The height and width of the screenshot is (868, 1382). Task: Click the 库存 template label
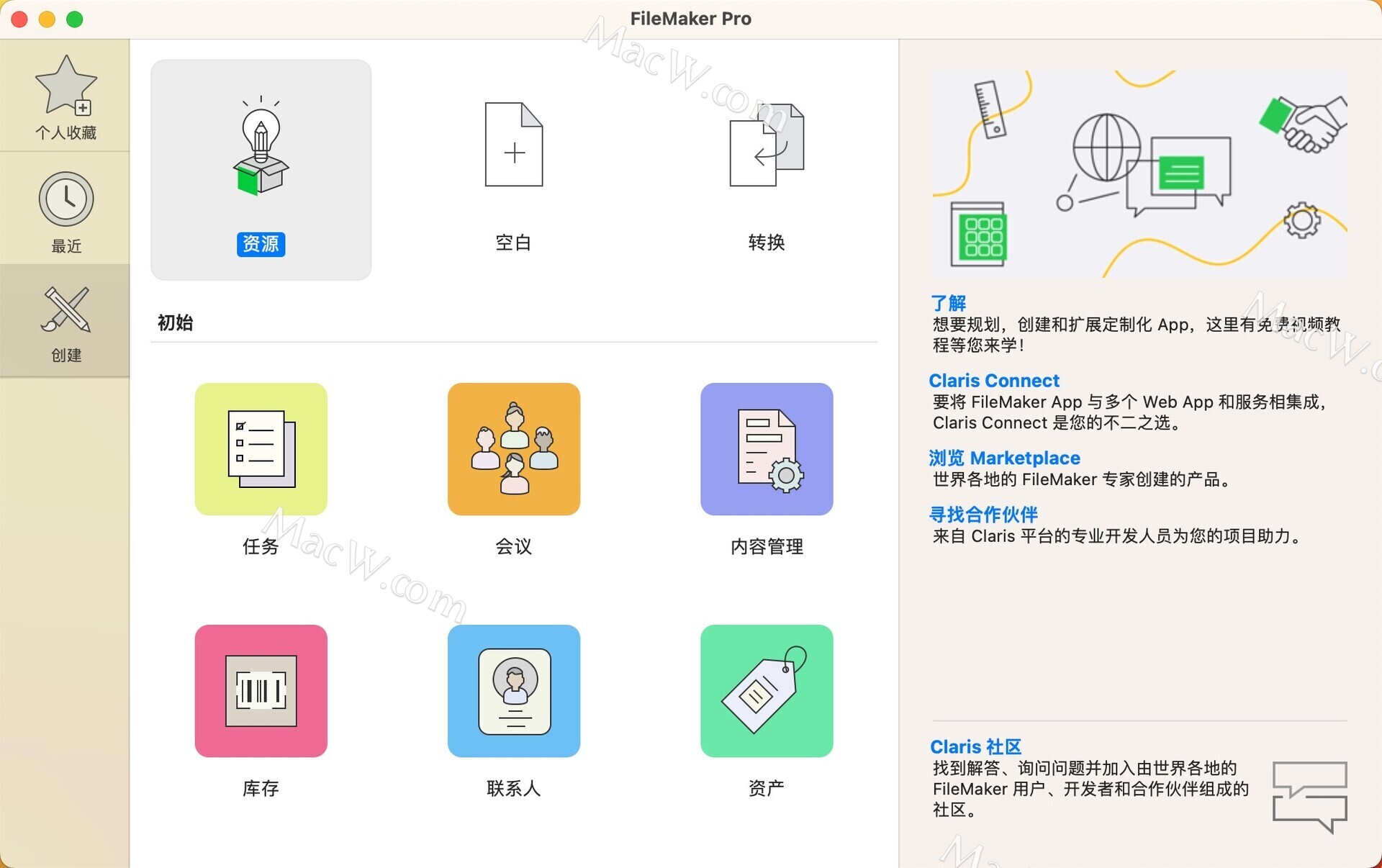[x=261, y=789]
